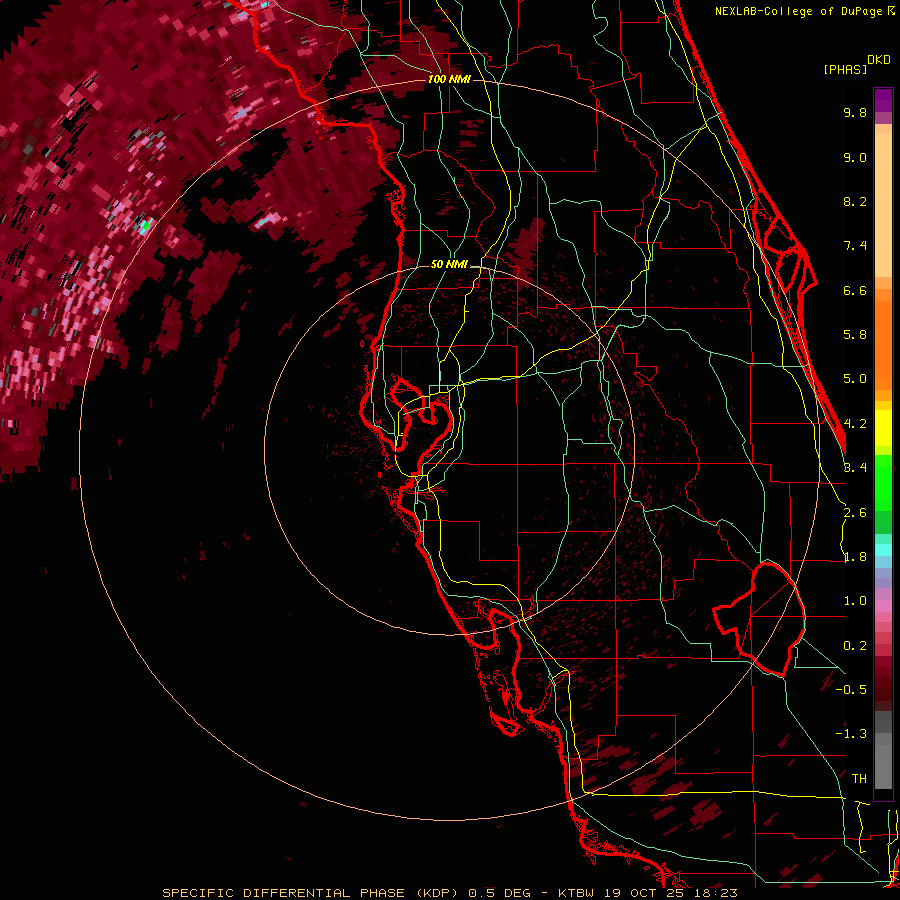
Task: Click the 5.8 value on the color scale
Action: point(855,335)
